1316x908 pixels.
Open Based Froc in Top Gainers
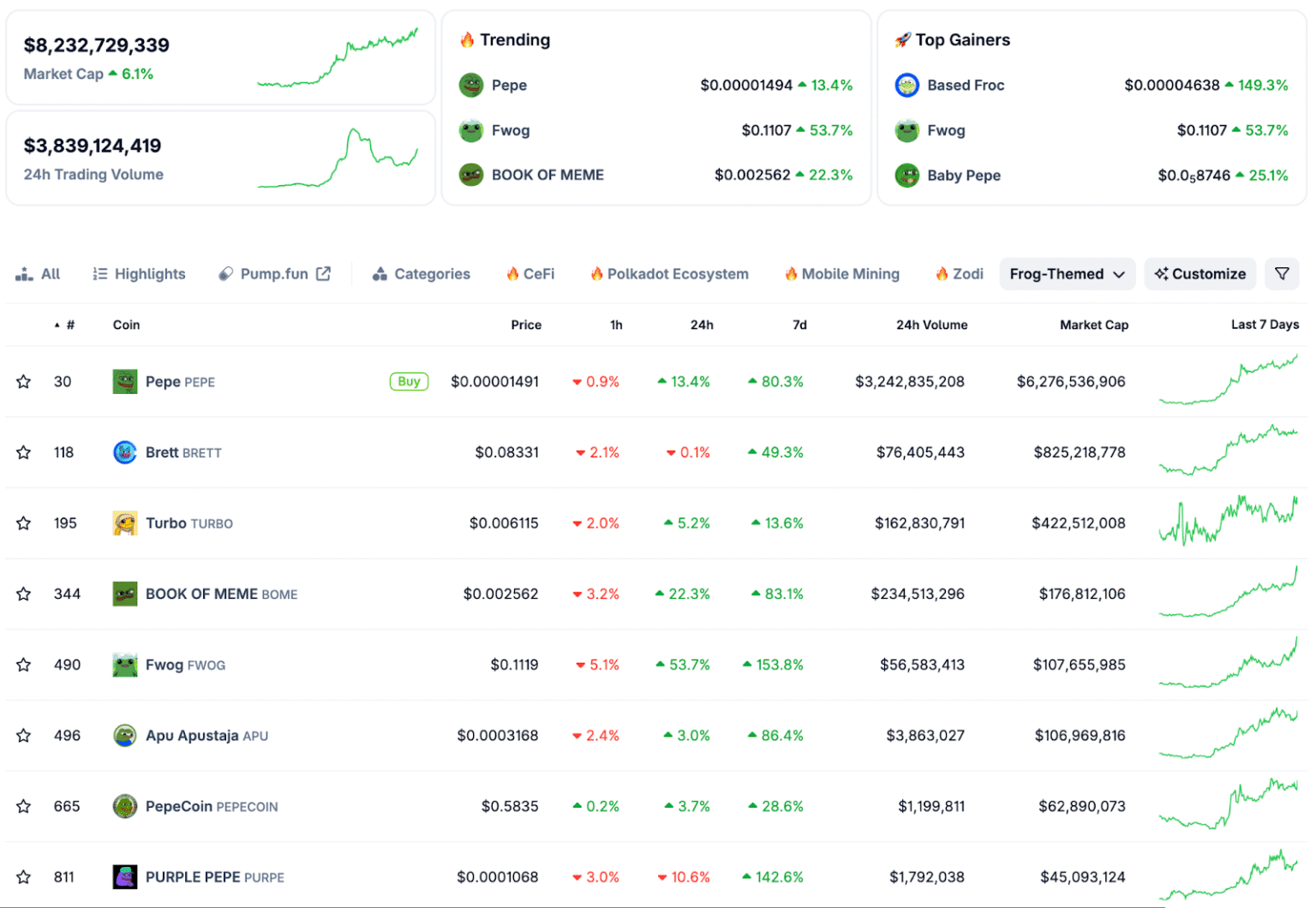pyautogui.click(x=966, y=85)
